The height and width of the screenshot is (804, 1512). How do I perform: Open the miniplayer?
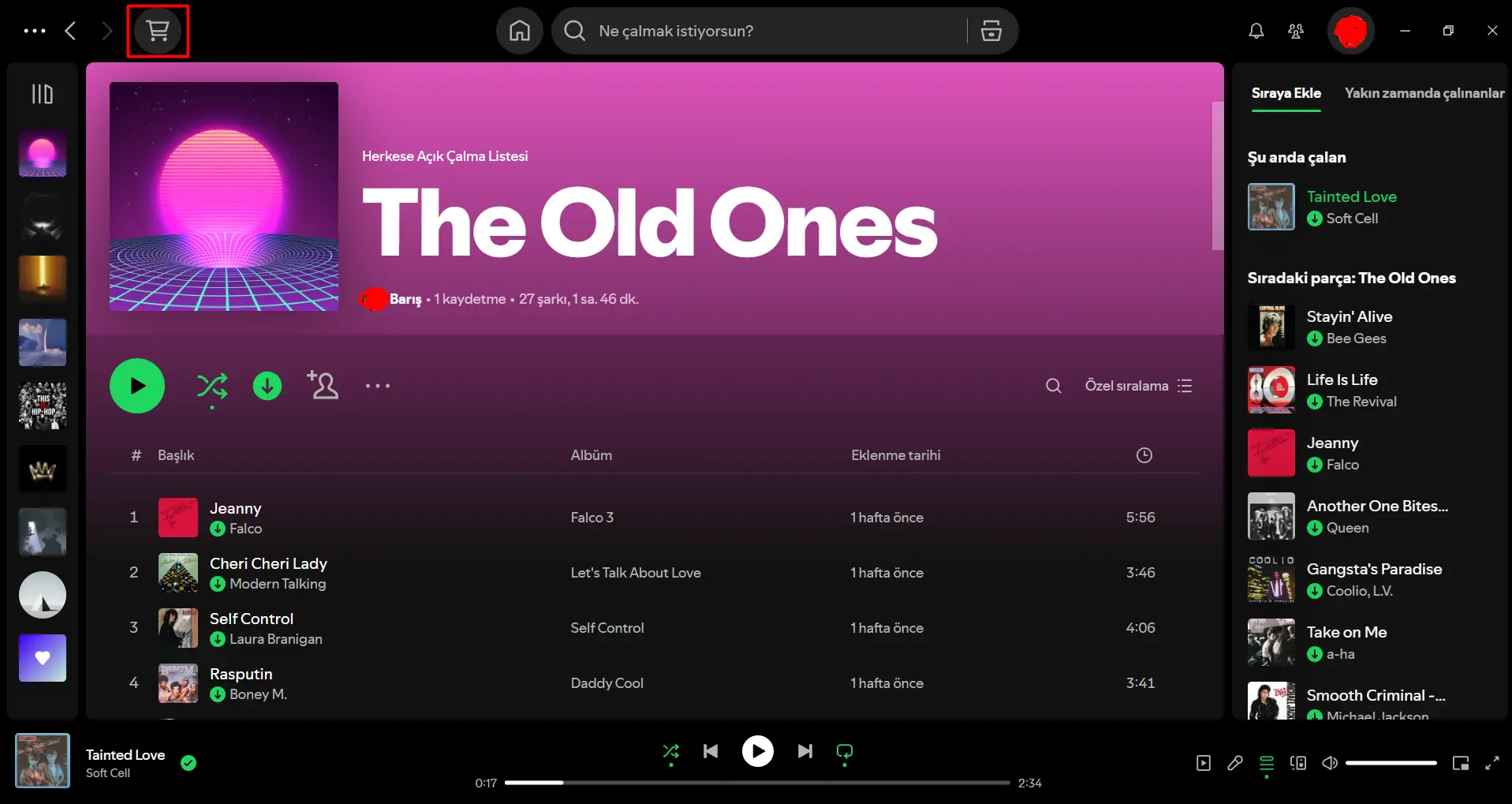click(x=1461, y=763)
